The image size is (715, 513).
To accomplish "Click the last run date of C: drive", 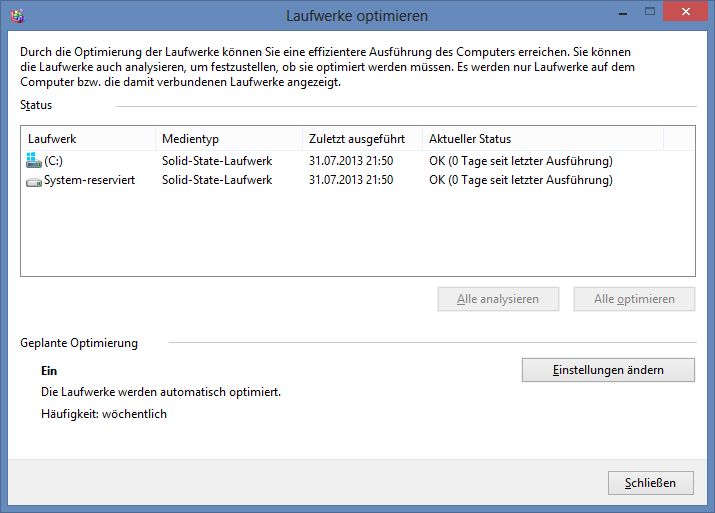I will pyautogui.click(x=351, y=161).
